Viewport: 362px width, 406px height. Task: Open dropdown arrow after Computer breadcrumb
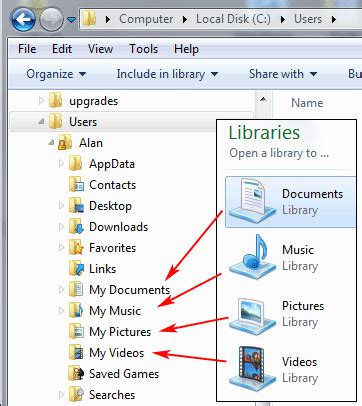[185, 19]
